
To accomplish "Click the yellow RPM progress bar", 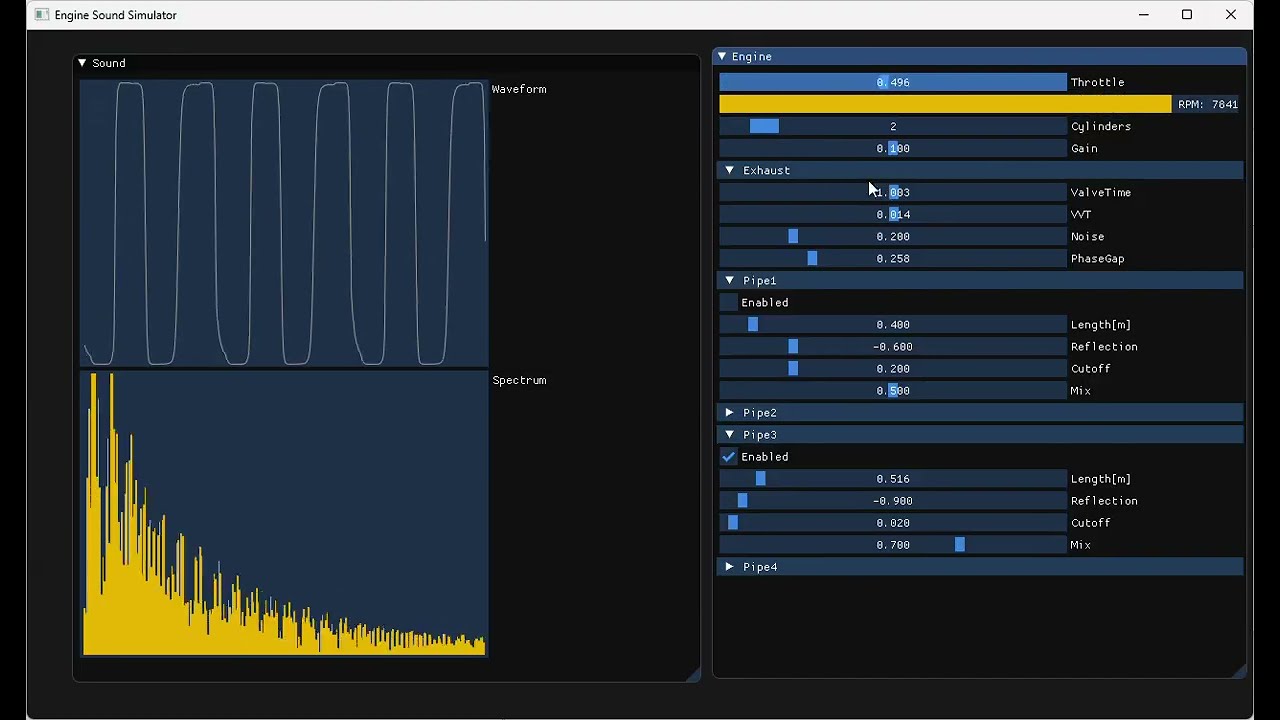I will pyautogui.click(x=945, y=104).
